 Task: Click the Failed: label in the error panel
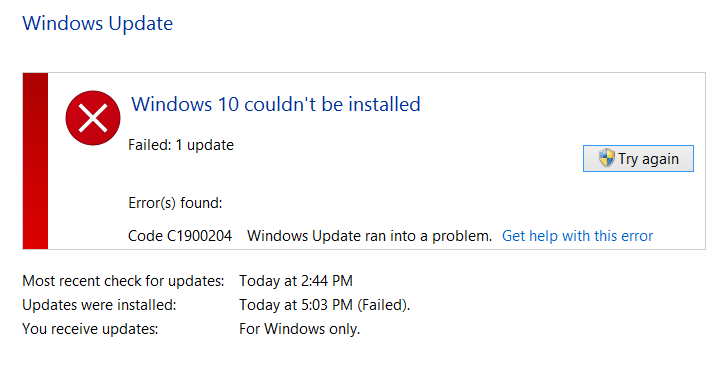click(x=150, y=145)
